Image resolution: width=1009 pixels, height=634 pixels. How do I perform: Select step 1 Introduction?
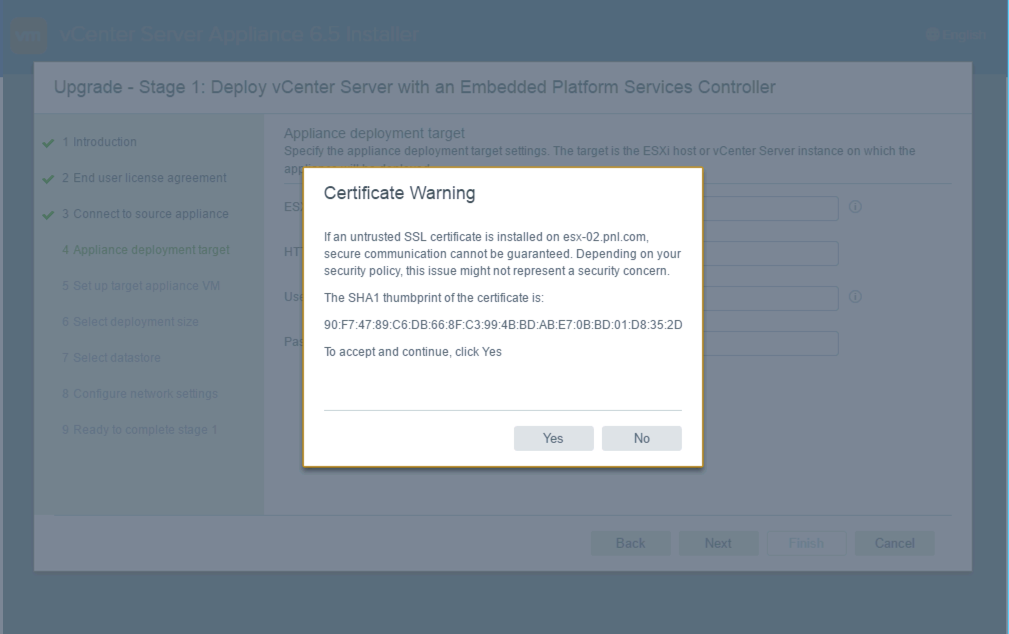(99, 142)
